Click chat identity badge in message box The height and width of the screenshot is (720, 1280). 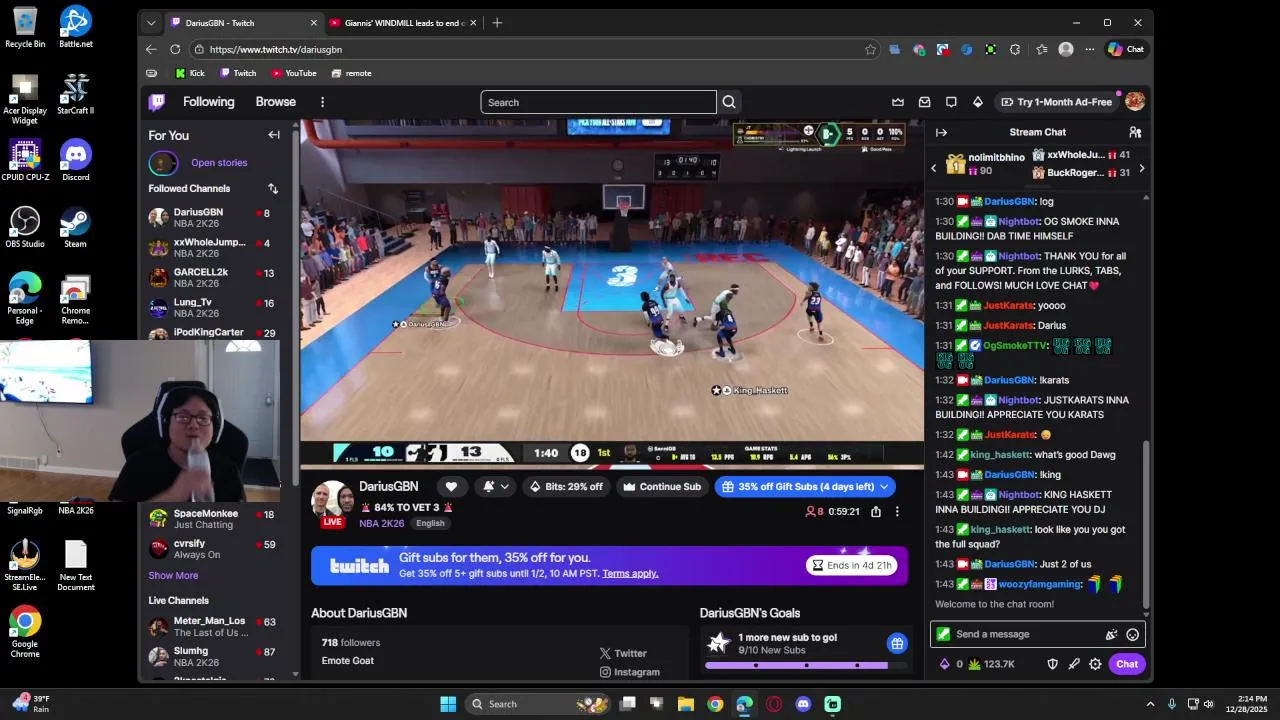pos(943,634)
